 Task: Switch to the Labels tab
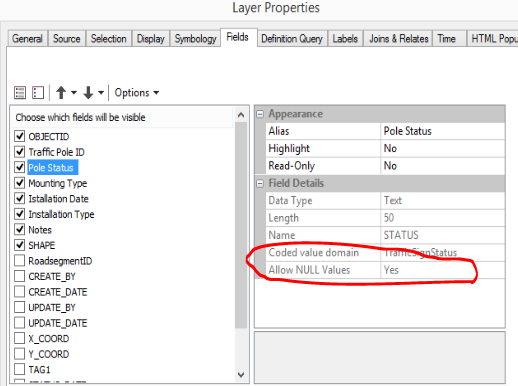point(345,39)
